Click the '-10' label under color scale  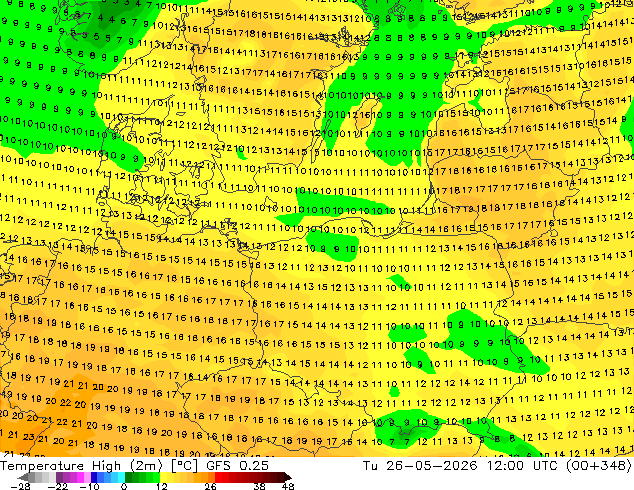(89, 486)
